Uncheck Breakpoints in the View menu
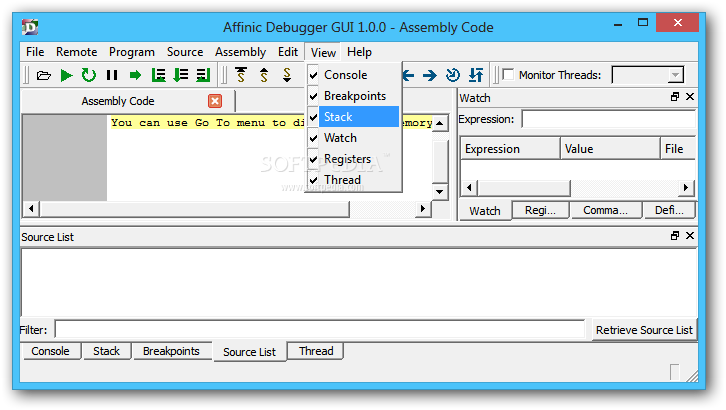 click(x=354, y=96)
